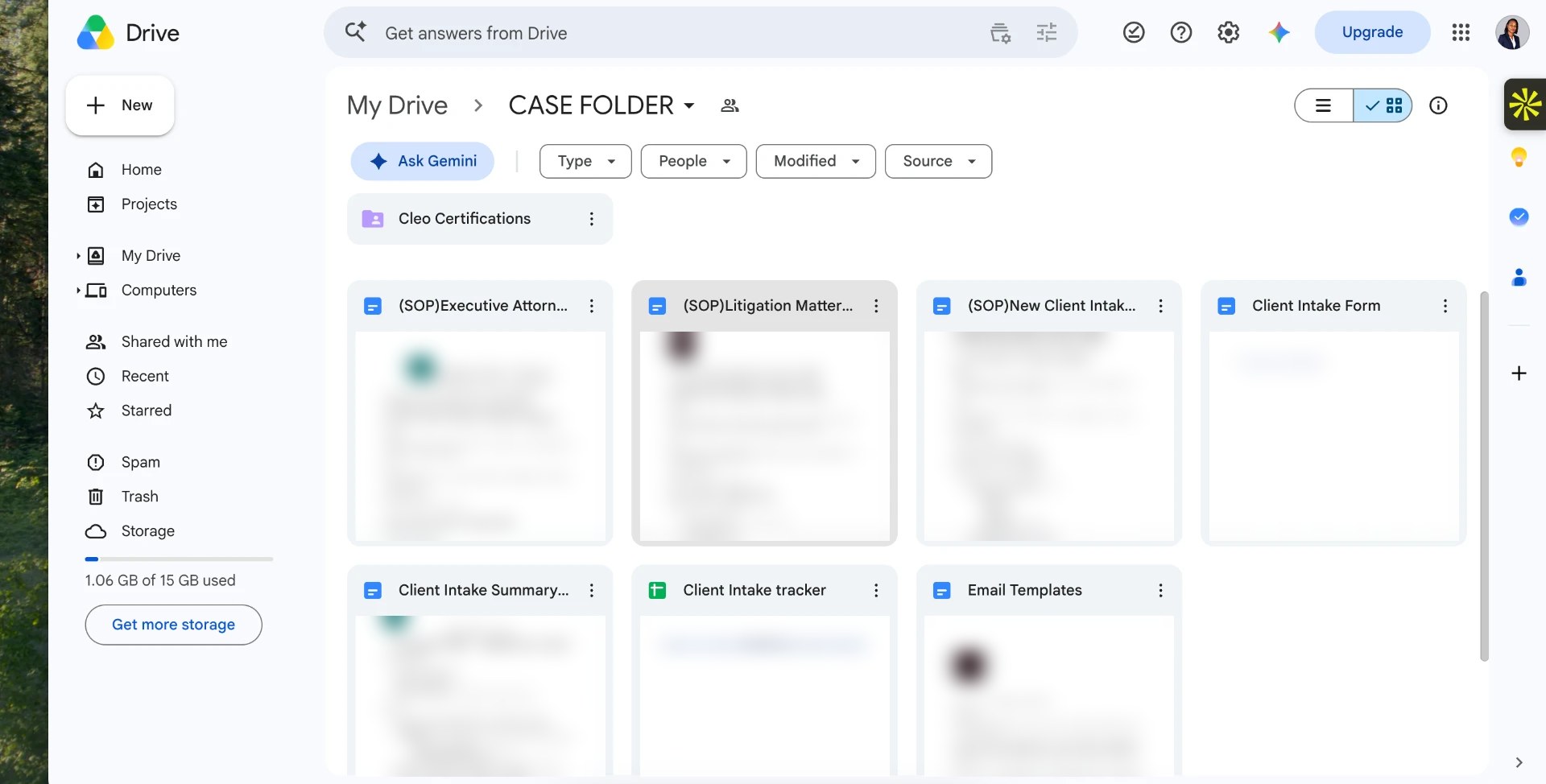This screenshot has width=1546, height=784.
Task: Click the Get add-ons plus icon
Action: pyautogui.click(x=1519, y=373)
